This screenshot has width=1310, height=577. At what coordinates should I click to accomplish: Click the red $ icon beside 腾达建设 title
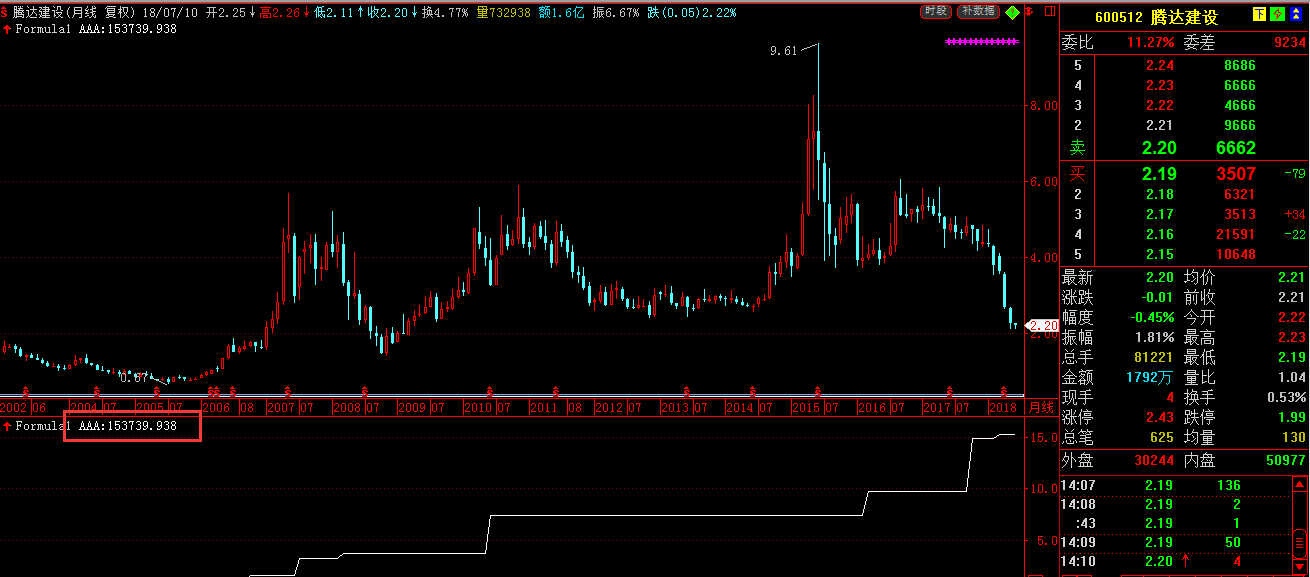click(x=6, y=12)
